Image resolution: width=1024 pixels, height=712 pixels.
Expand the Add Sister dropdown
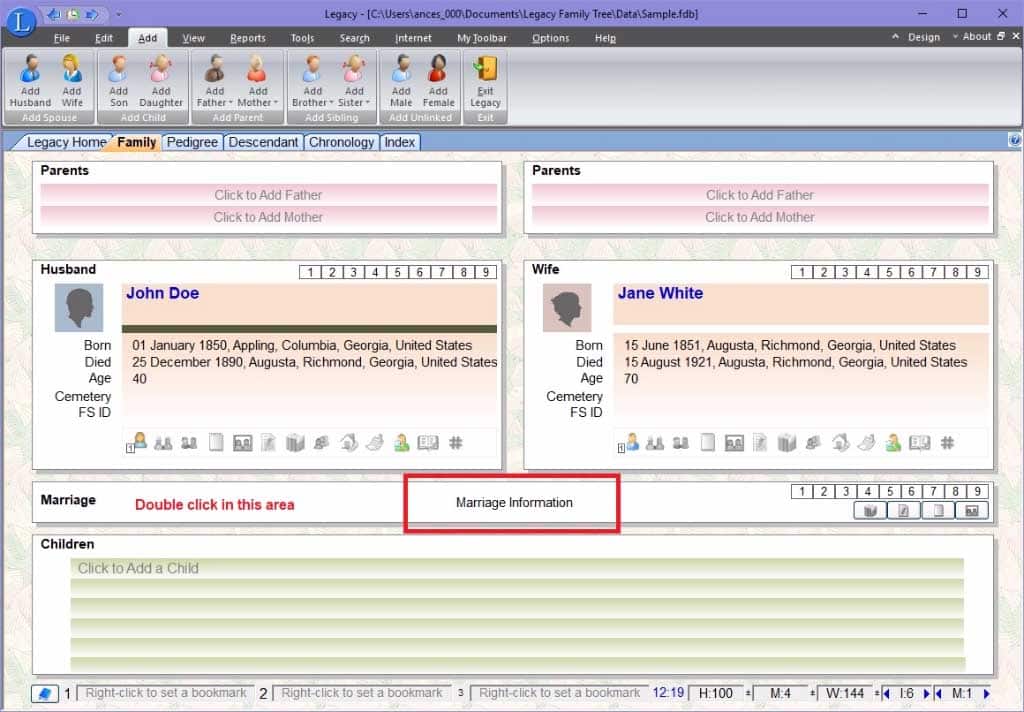pyautogui.click(x=368, y=103)
